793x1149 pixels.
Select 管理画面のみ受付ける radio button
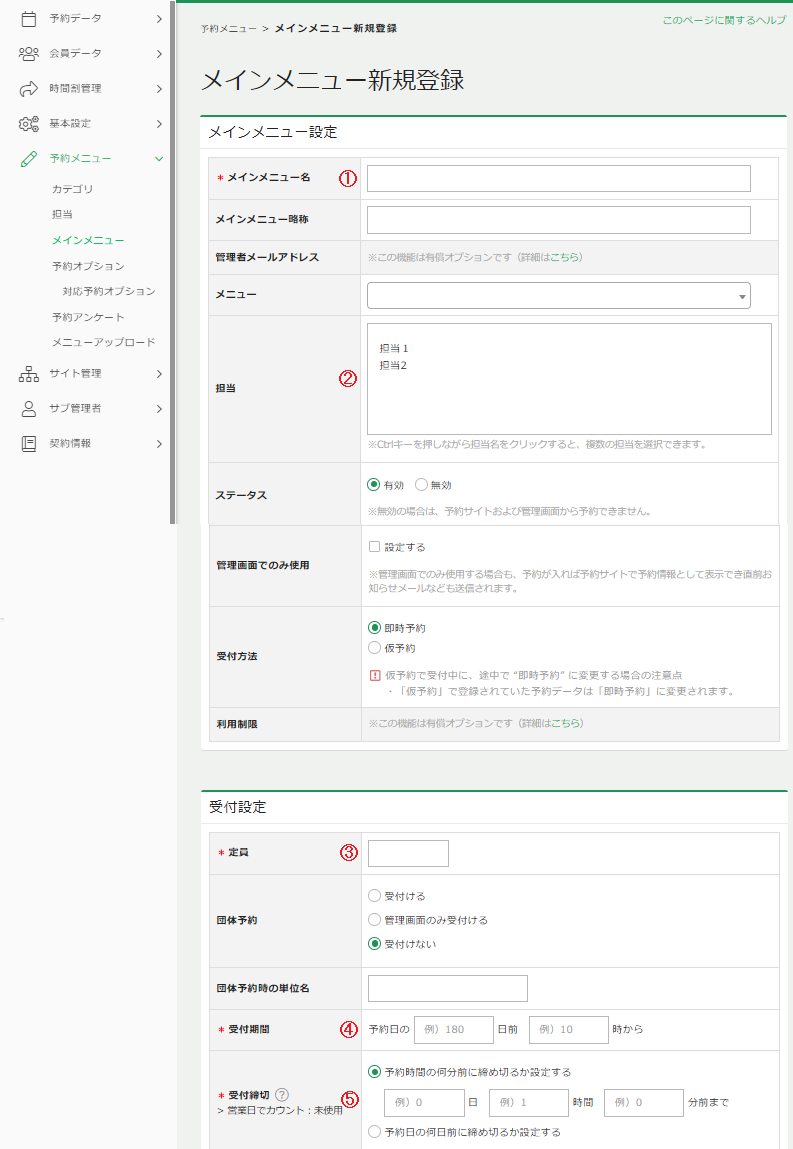pos(375,920)
